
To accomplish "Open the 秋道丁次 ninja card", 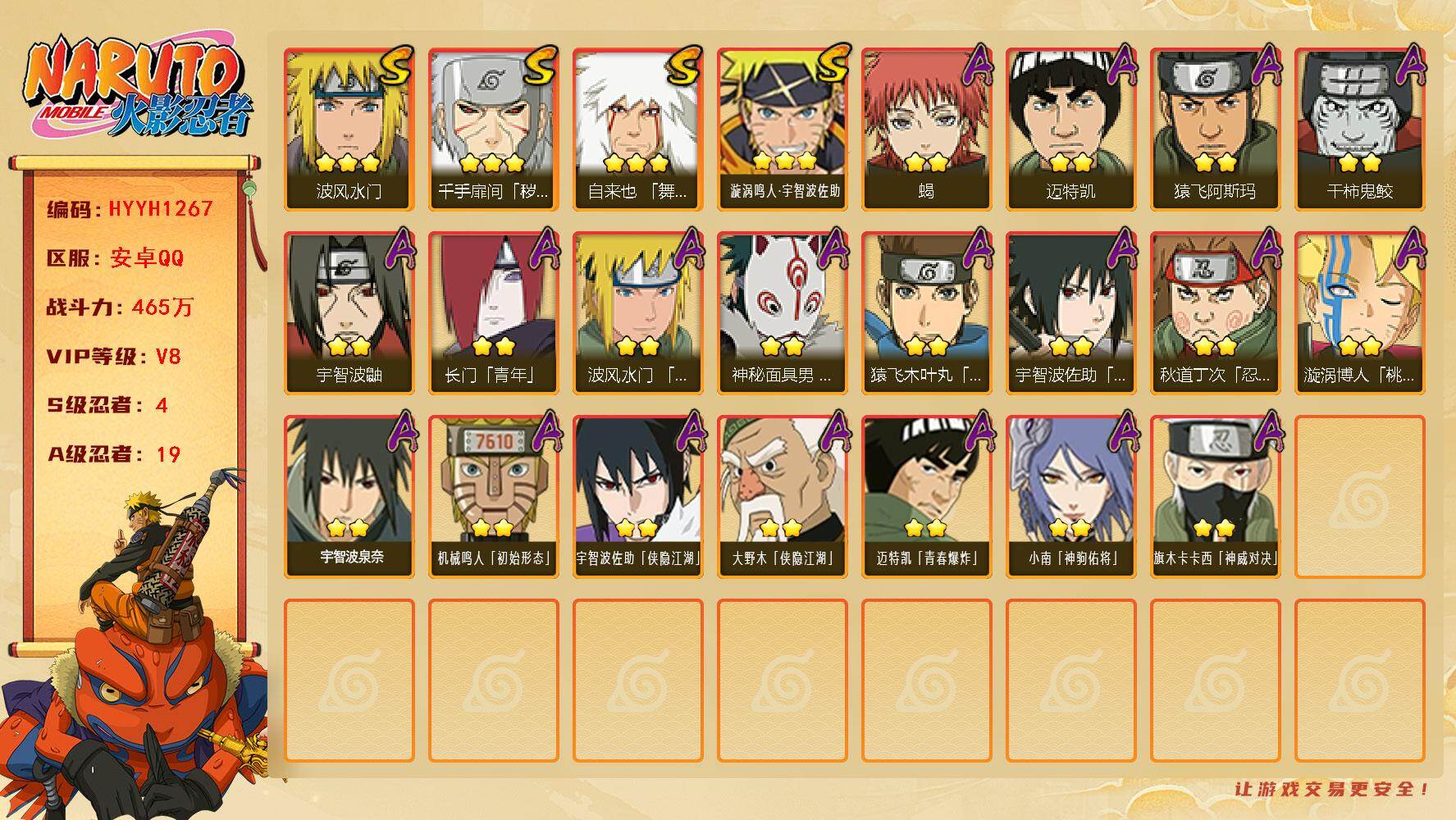I will (1216, 313).
